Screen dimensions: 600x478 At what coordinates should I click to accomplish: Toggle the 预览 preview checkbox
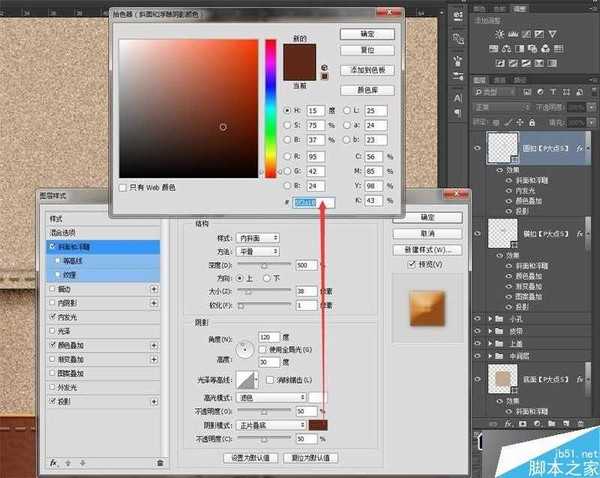(x=413, y=263)
